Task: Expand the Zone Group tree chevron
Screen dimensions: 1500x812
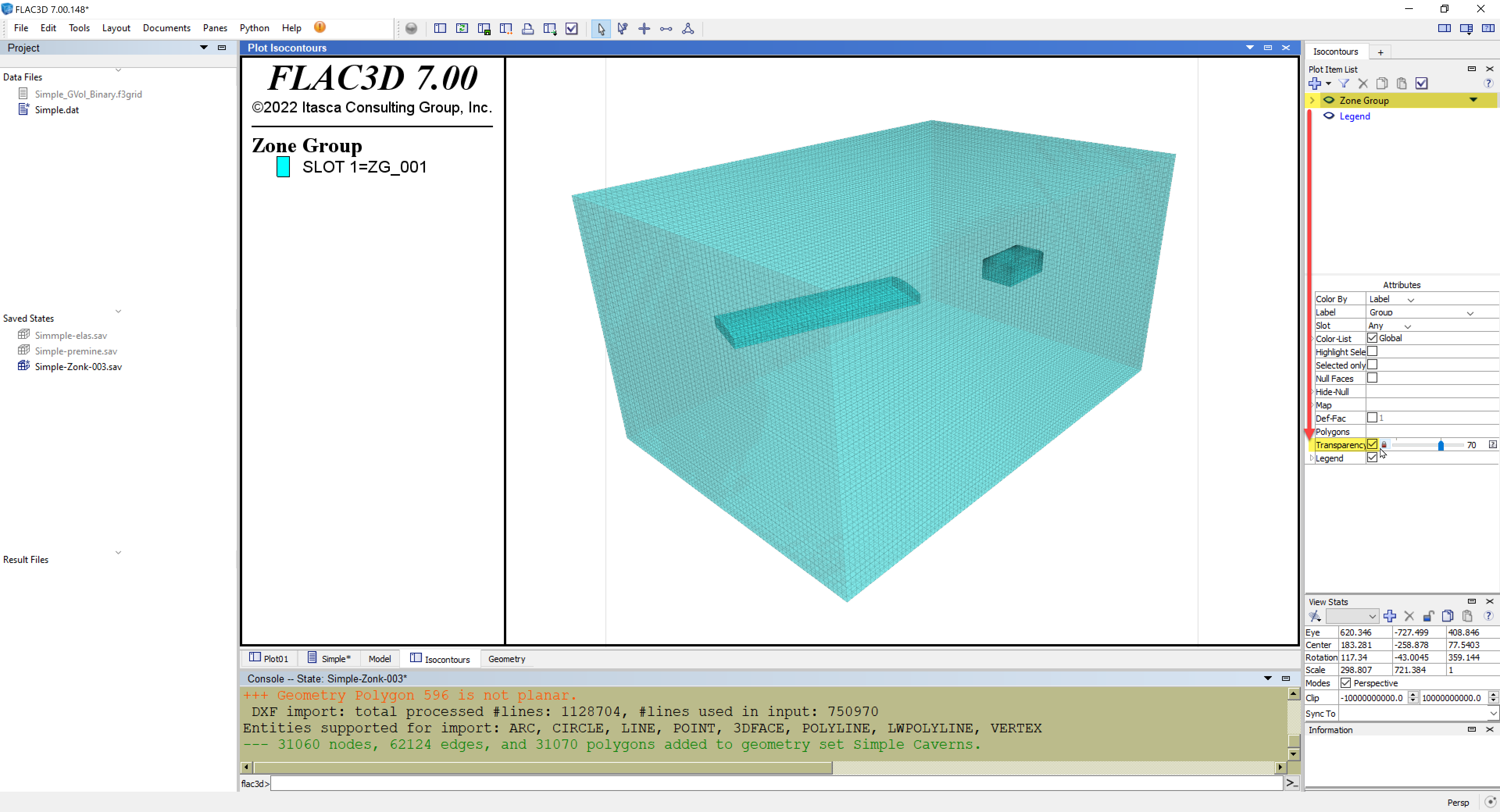Action: click(x=1312, y=100)
